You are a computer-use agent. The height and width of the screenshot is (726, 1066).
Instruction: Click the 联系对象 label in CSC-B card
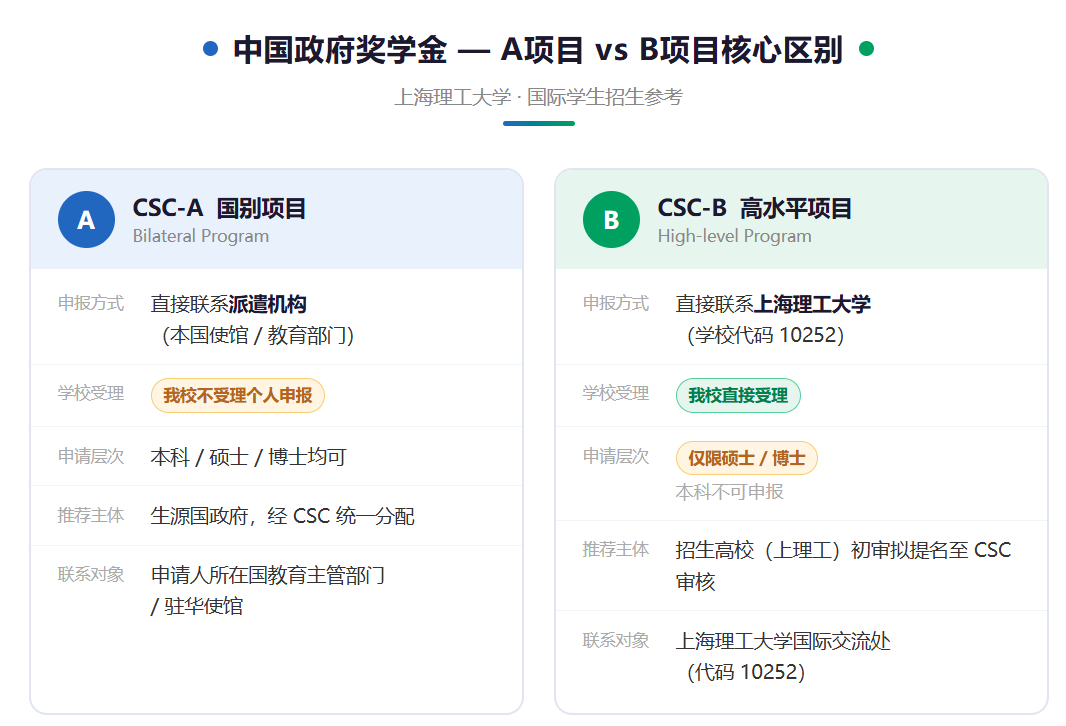pos(616,640)
